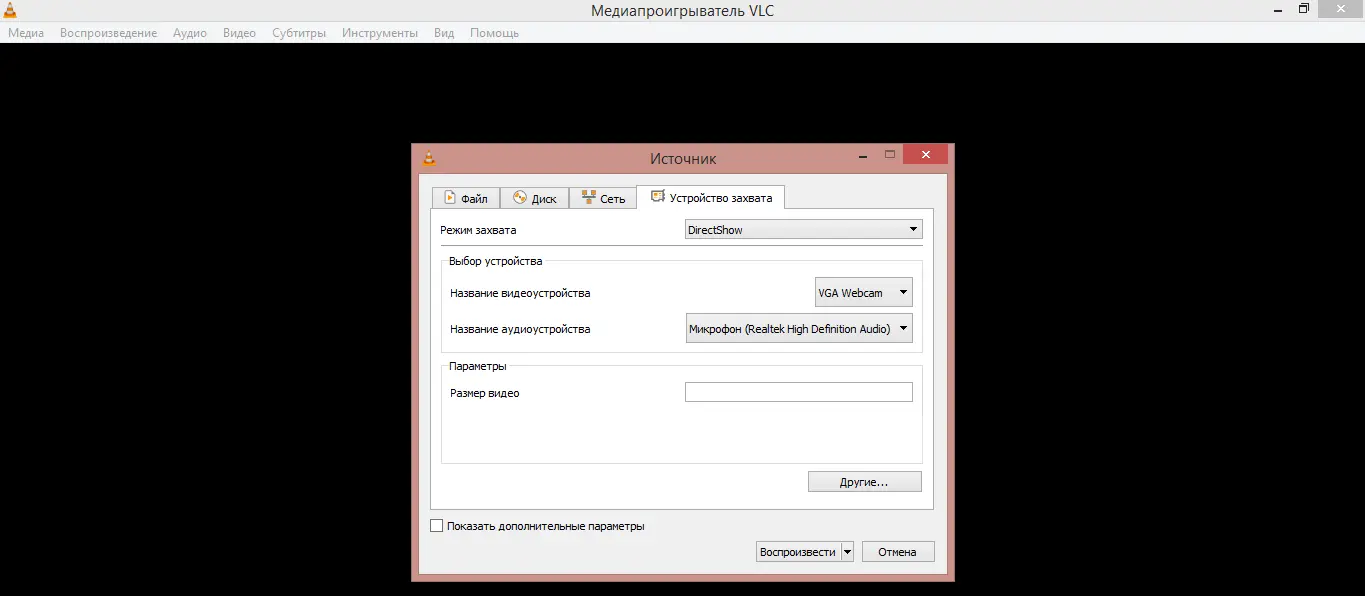Viewport: 1365px width, 596px height.
Task: Open the Файл tab
Action: click(x=465, y=198)
